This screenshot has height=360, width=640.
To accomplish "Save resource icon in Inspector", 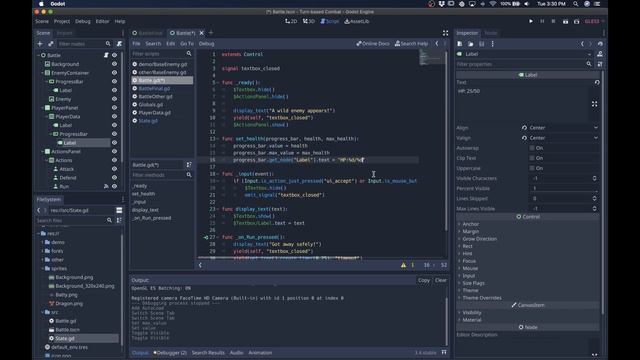I will tap(482, 44).
